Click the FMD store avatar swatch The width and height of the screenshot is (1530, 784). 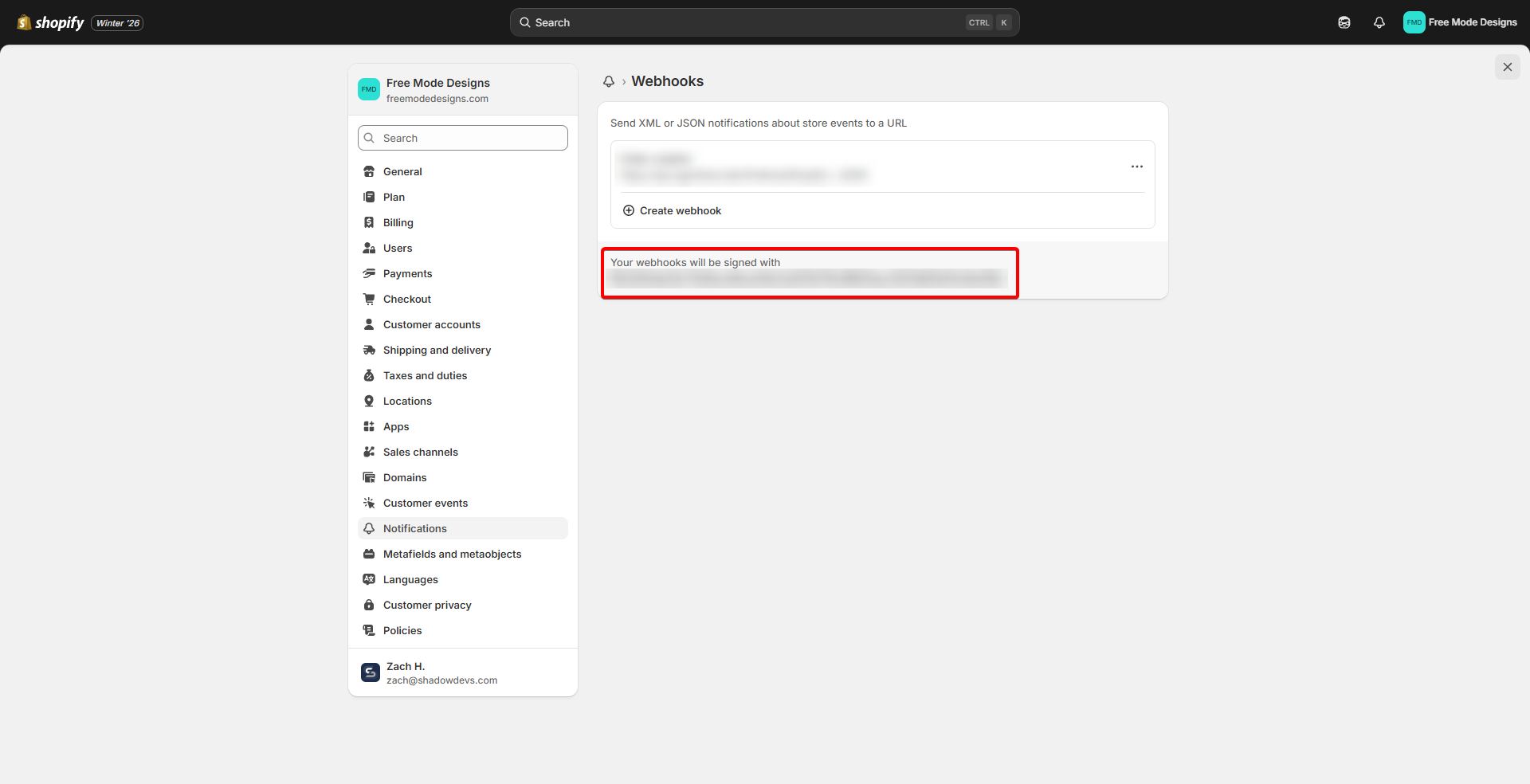pyautogui.click(x=369, y=89)
